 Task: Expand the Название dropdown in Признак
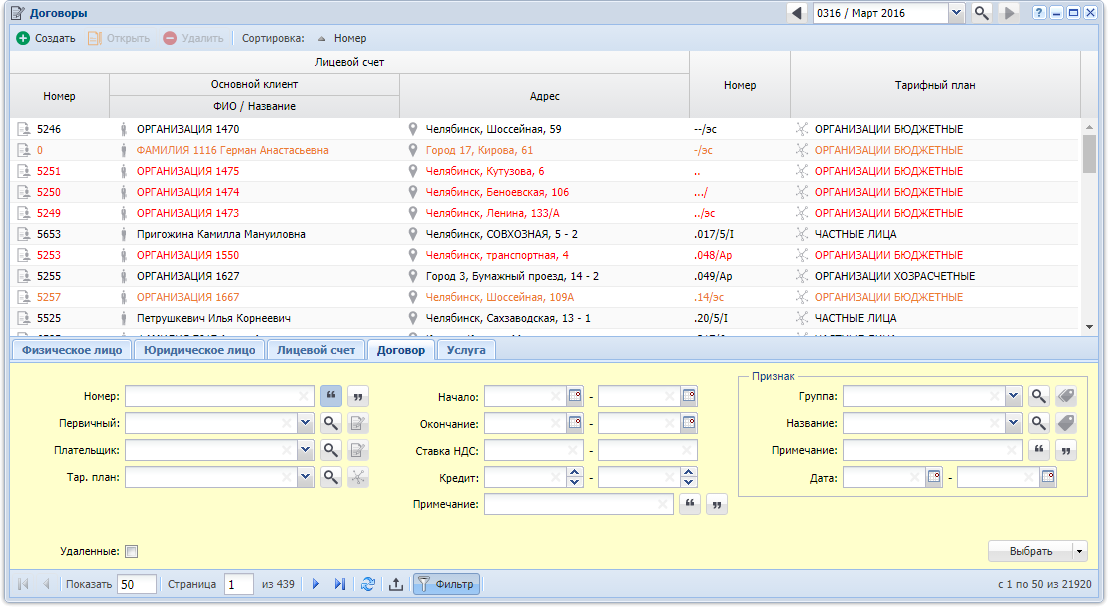tap(1013, 423)
